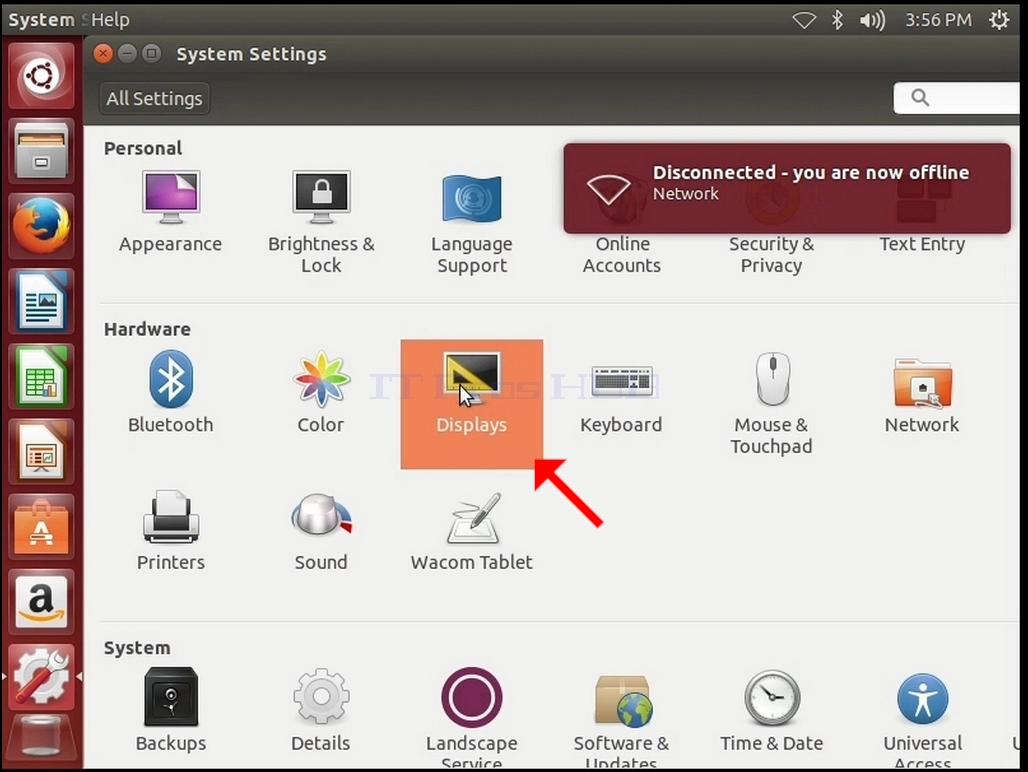Viewport: 1028px width, 772px height.
Task: Open the Help menu
Action: [x=110, y=20]
